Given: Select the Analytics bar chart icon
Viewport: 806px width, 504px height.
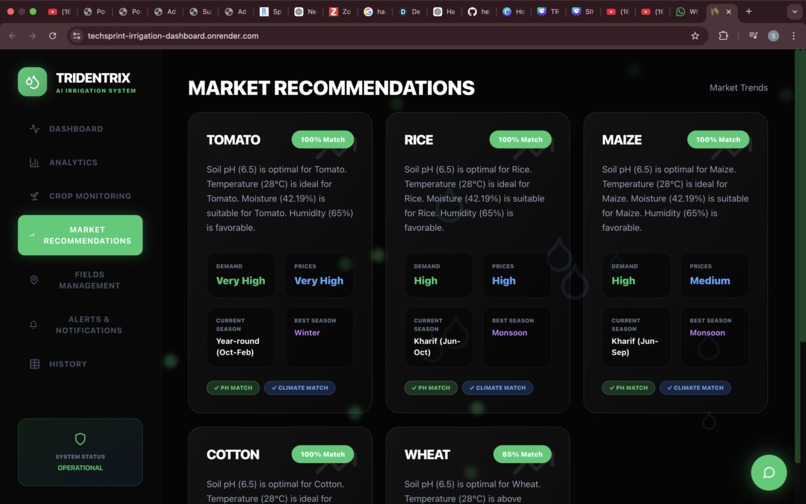Looking at the screenshot, I should point(34,163).
